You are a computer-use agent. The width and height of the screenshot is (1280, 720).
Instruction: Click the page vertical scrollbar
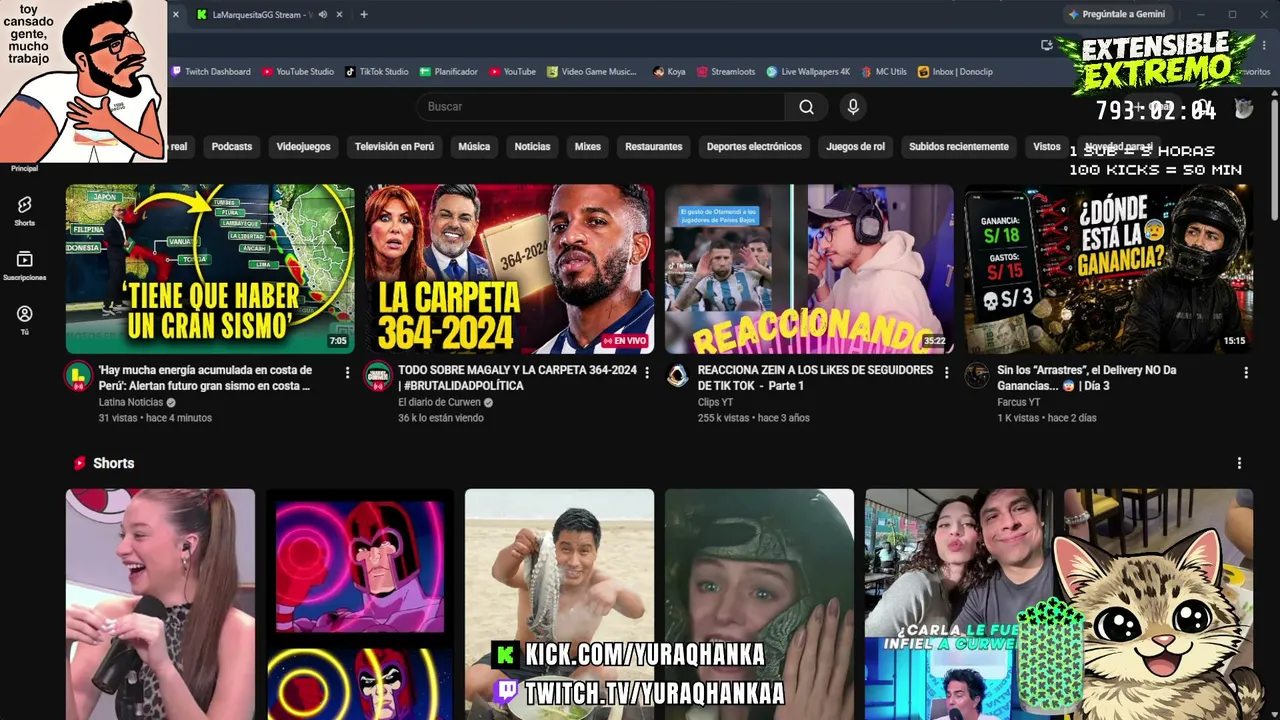[1274, 160]
